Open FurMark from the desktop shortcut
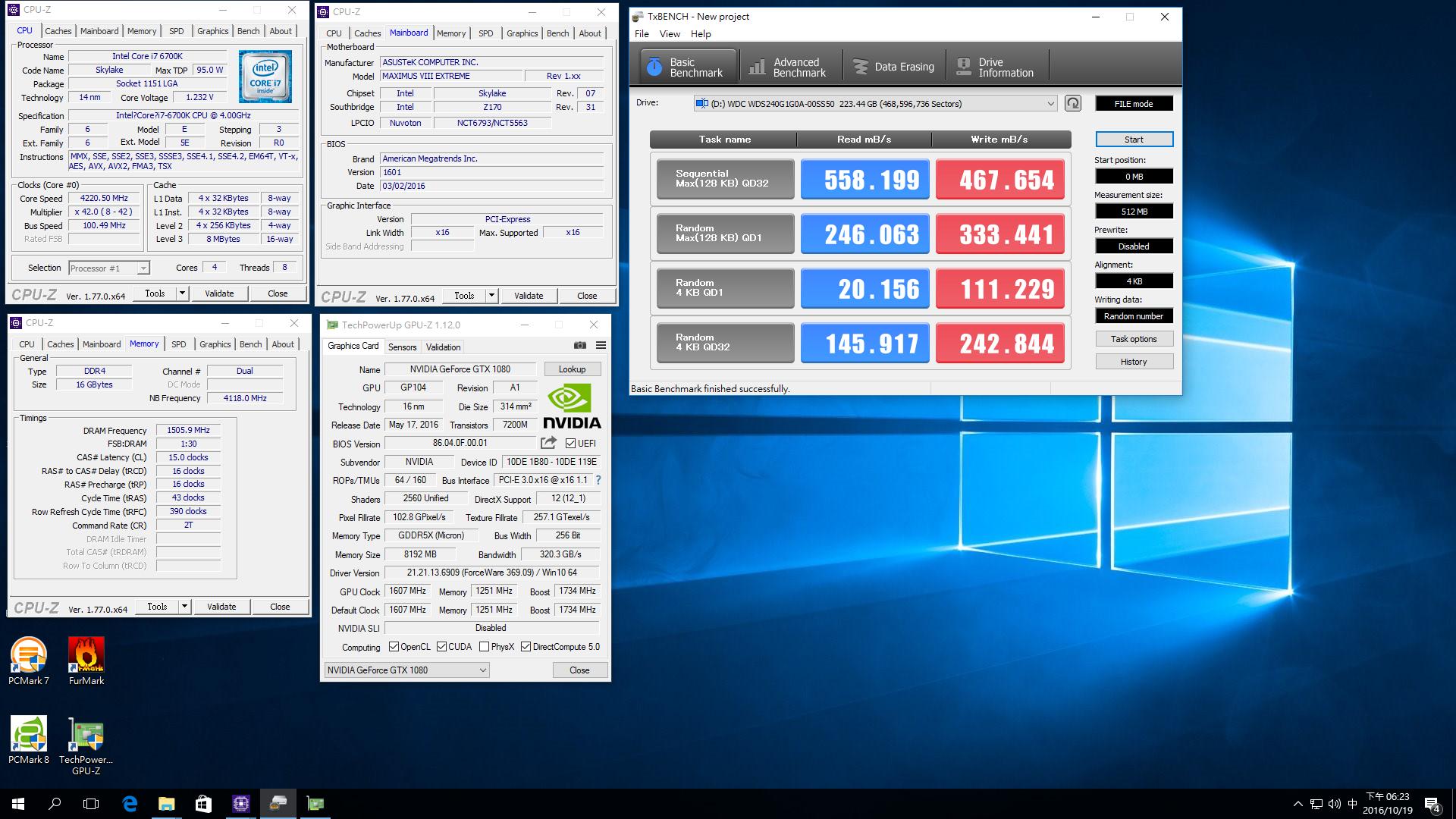The width and height of the screenshot is (1456, 819). click(86, 654)
